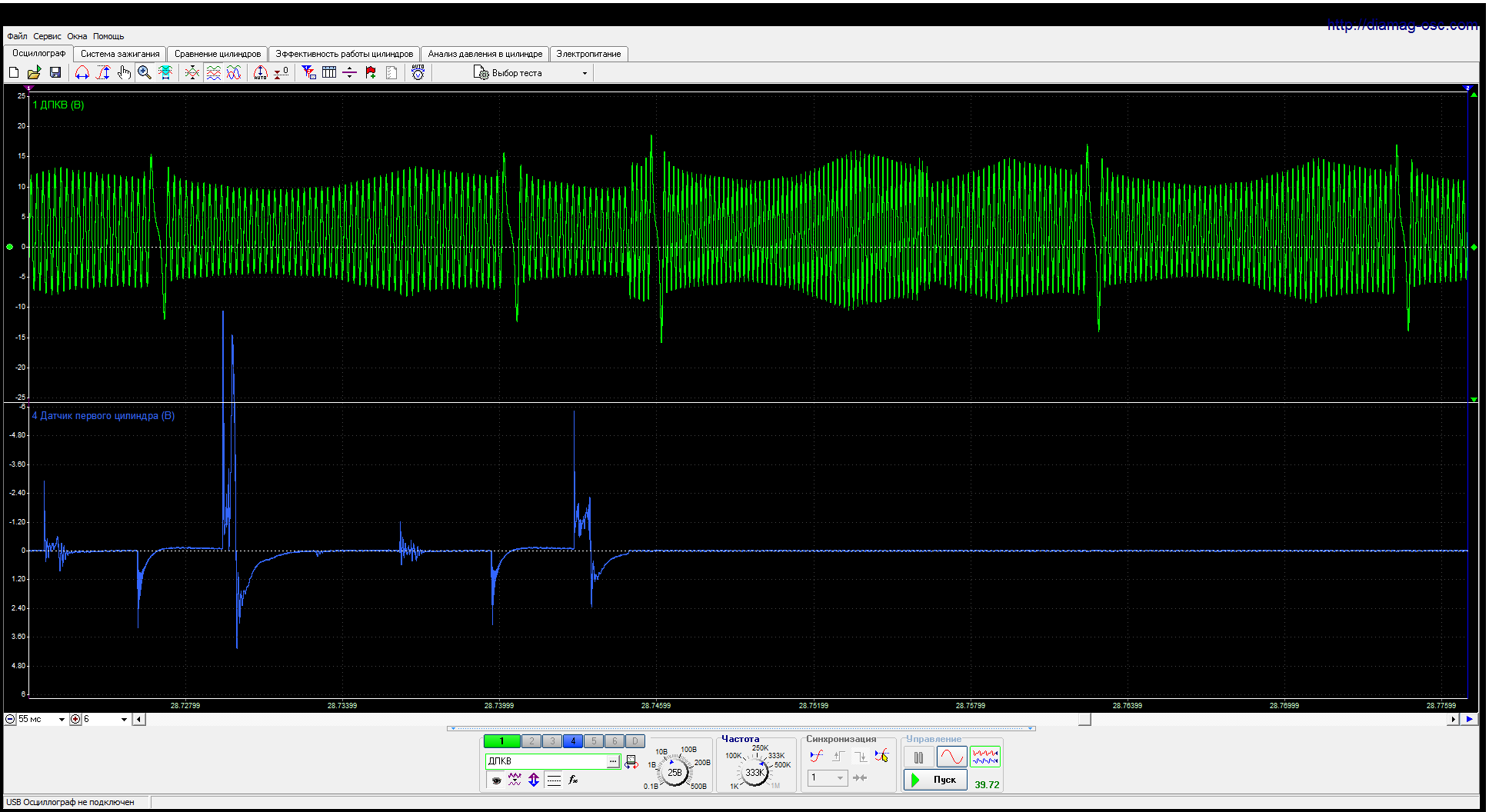Screen dimensions: 1489x812
Task: Adjust the 333K frequency knob
Action: click(754, 772)
